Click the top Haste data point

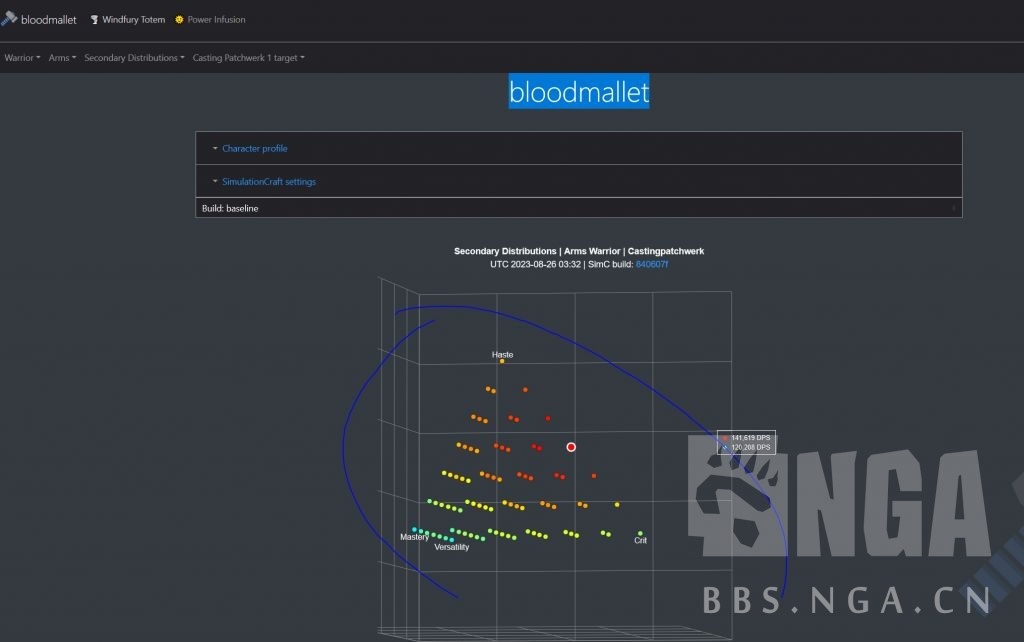pos(502,361)
